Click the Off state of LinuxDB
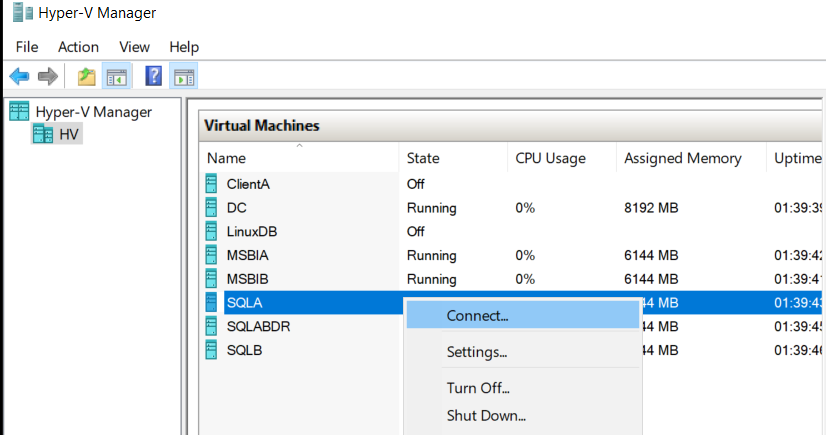Image resolution: width=826 pixels, height=435 pixels. [416, 231]
